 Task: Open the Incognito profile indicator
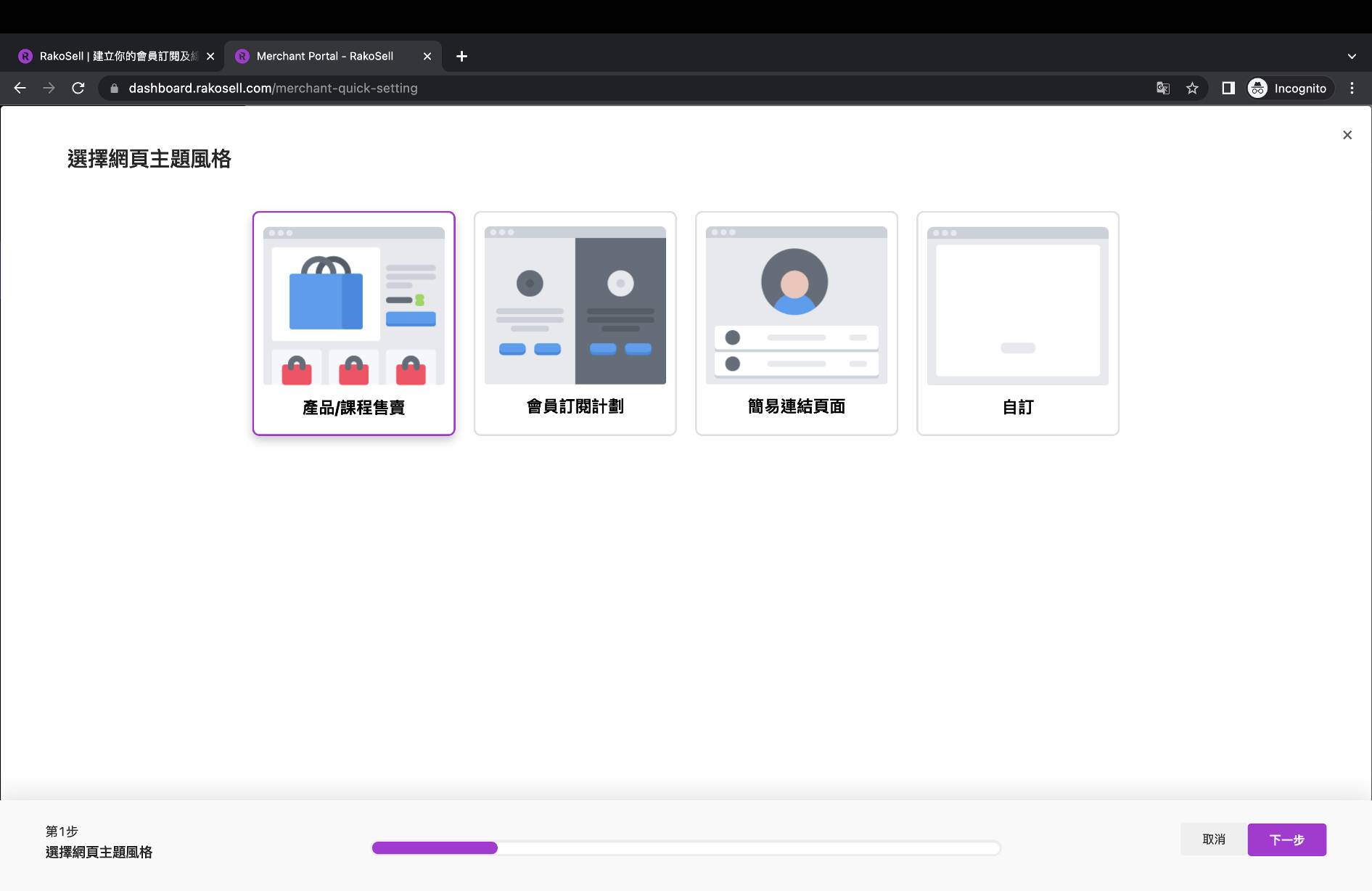click(x=1289, y=88)
